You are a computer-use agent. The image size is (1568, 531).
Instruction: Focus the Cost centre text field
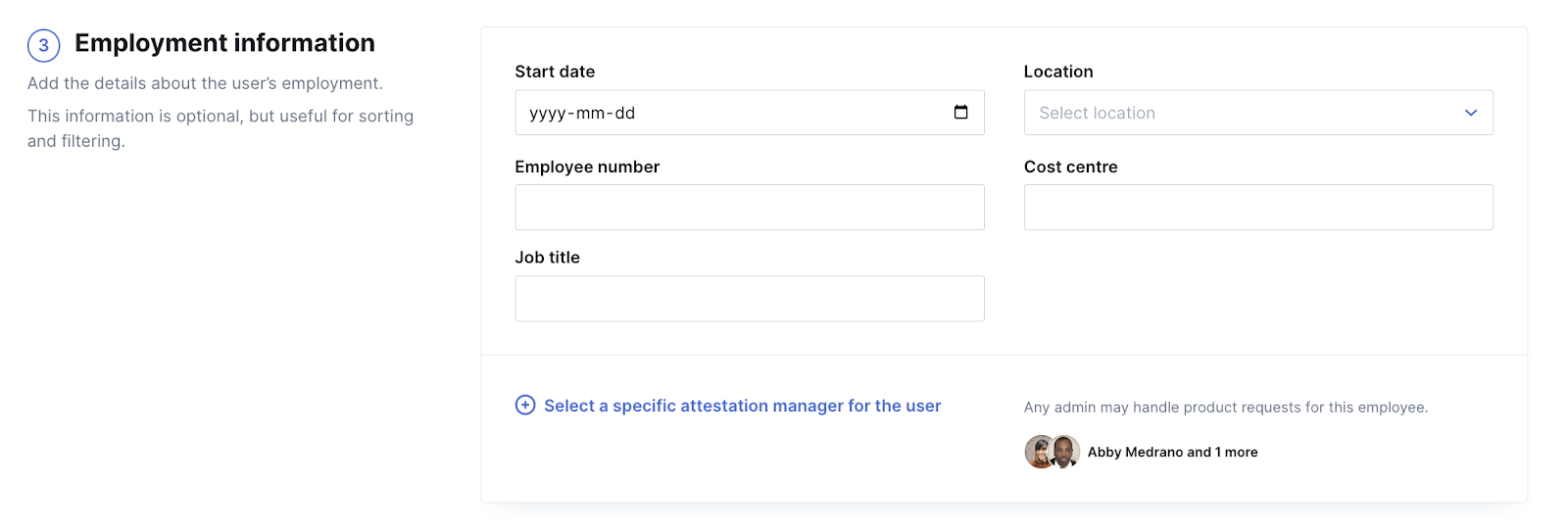click(1258, 208)
